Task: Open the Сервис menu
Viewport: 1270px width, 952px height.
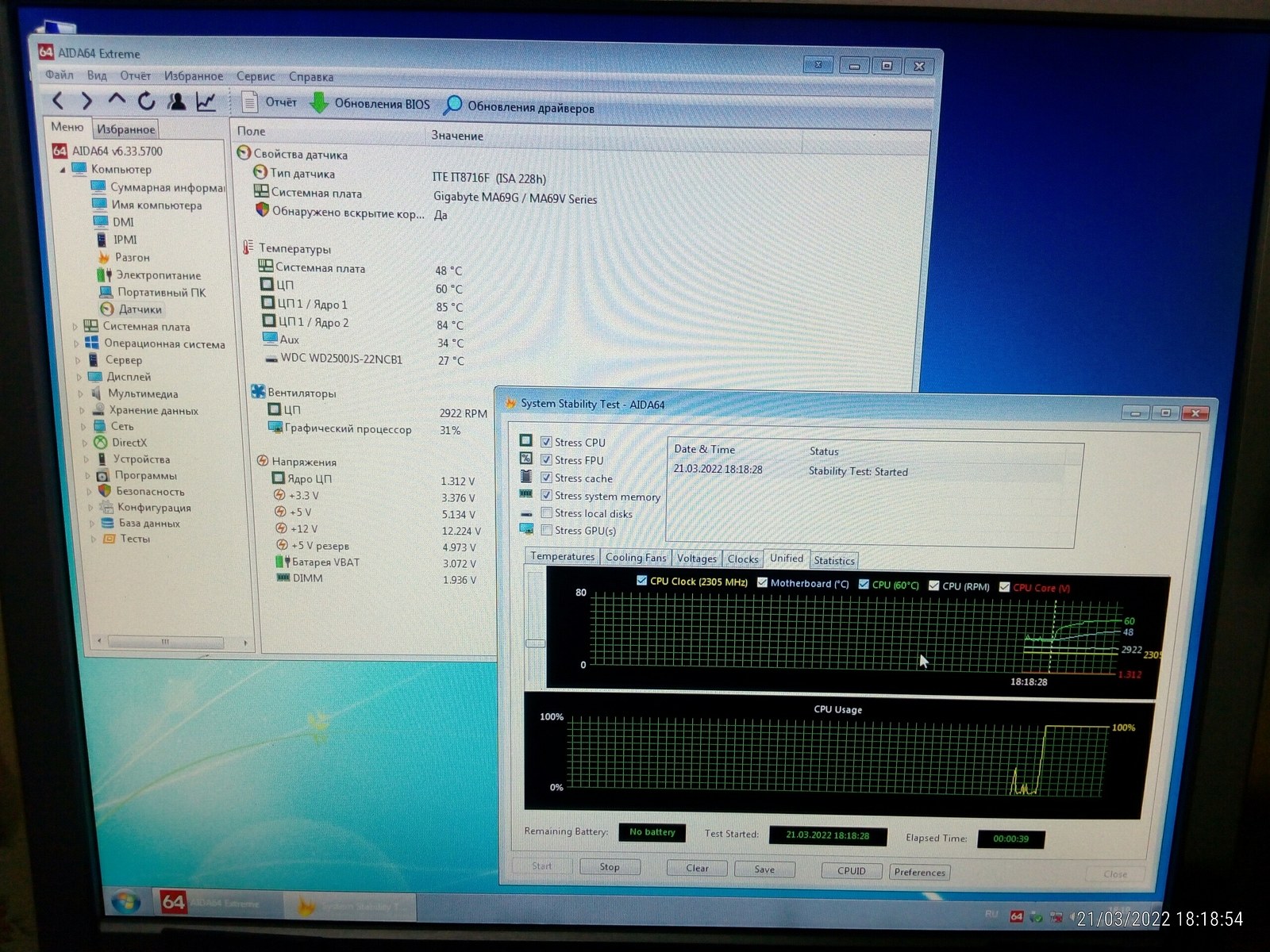Action: [256, 77]
